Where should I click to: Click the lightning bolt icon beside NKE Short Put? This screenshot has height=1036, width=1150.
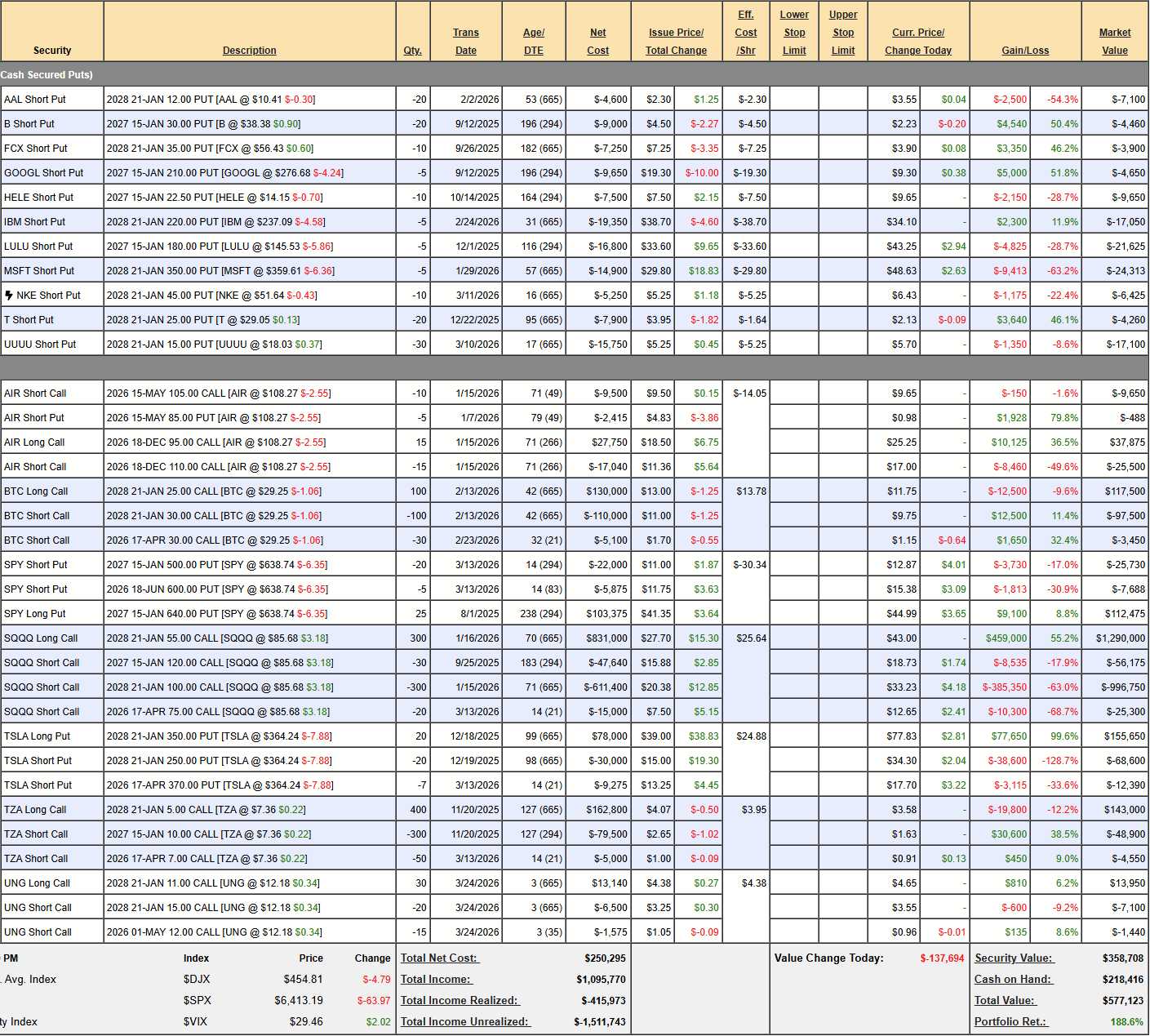coord(9,295)
